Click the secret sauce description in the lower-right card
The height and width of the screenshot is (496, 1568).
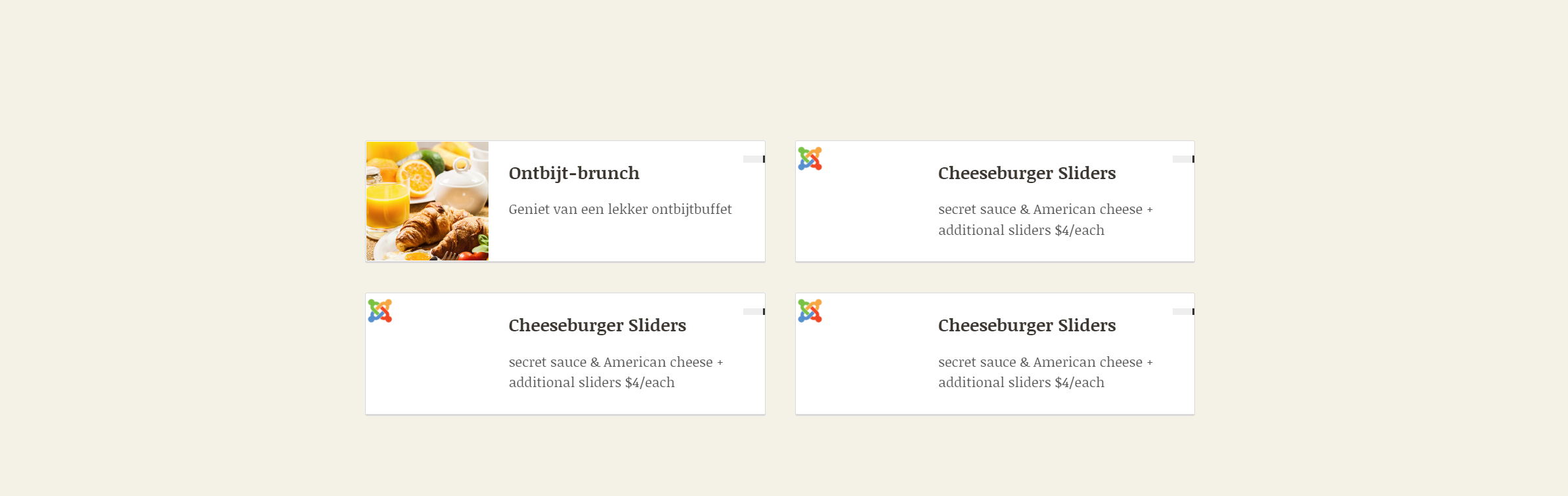tap(1045, 372)
